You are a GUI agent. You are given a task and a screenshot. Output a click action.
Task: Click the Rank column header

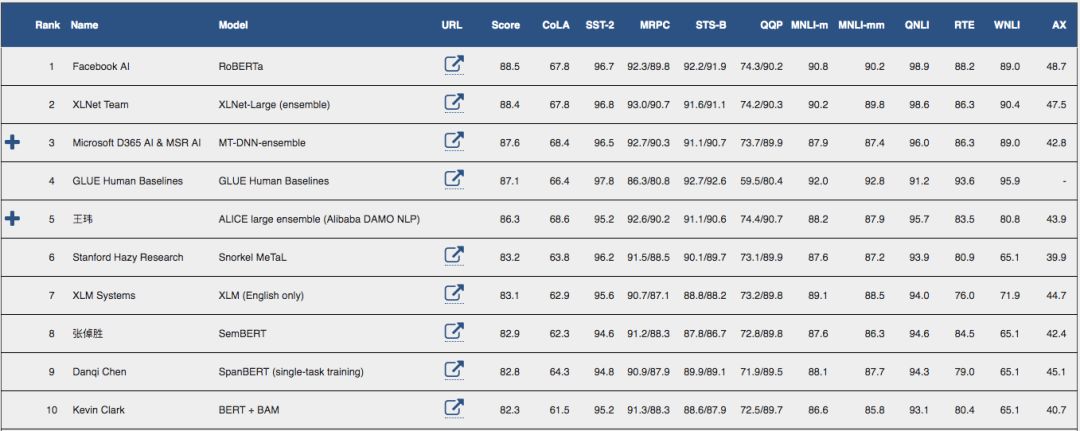47,24
